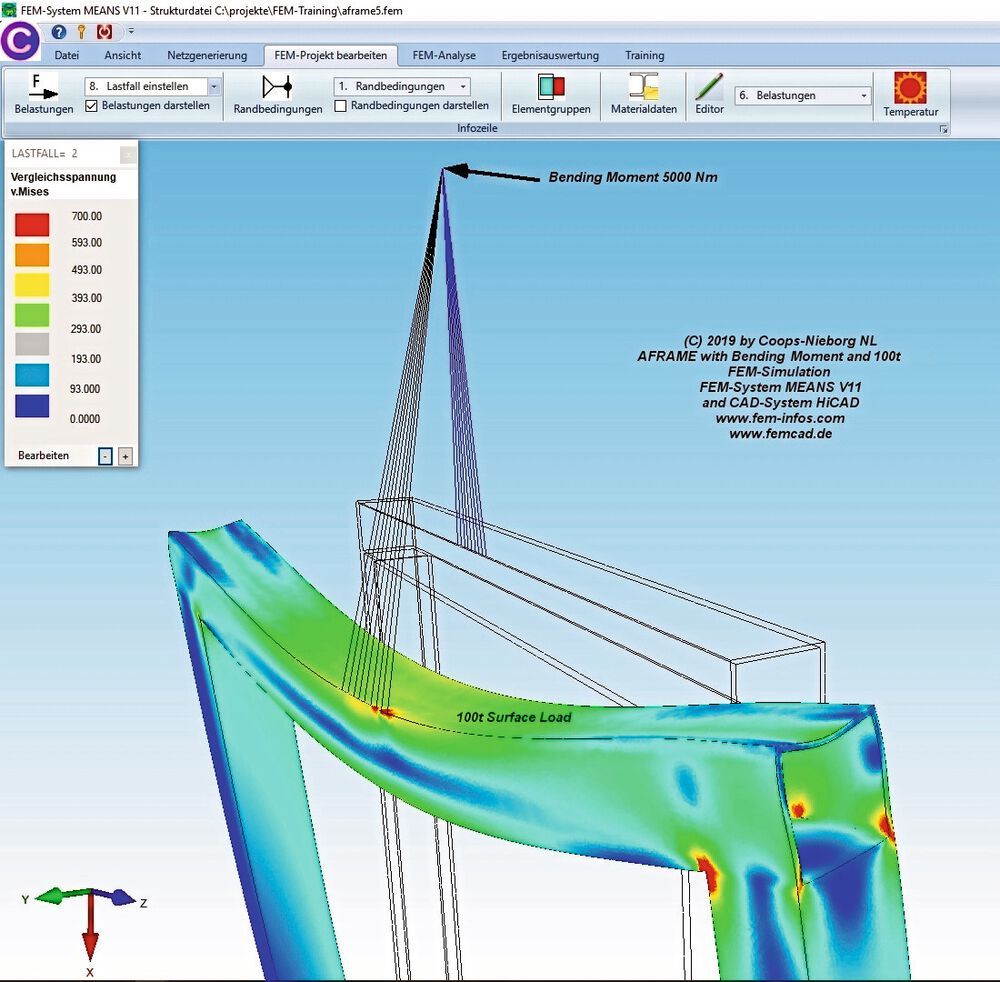
Task: Click the red power icon in quick toolbar
Action: tap(105, 31)
